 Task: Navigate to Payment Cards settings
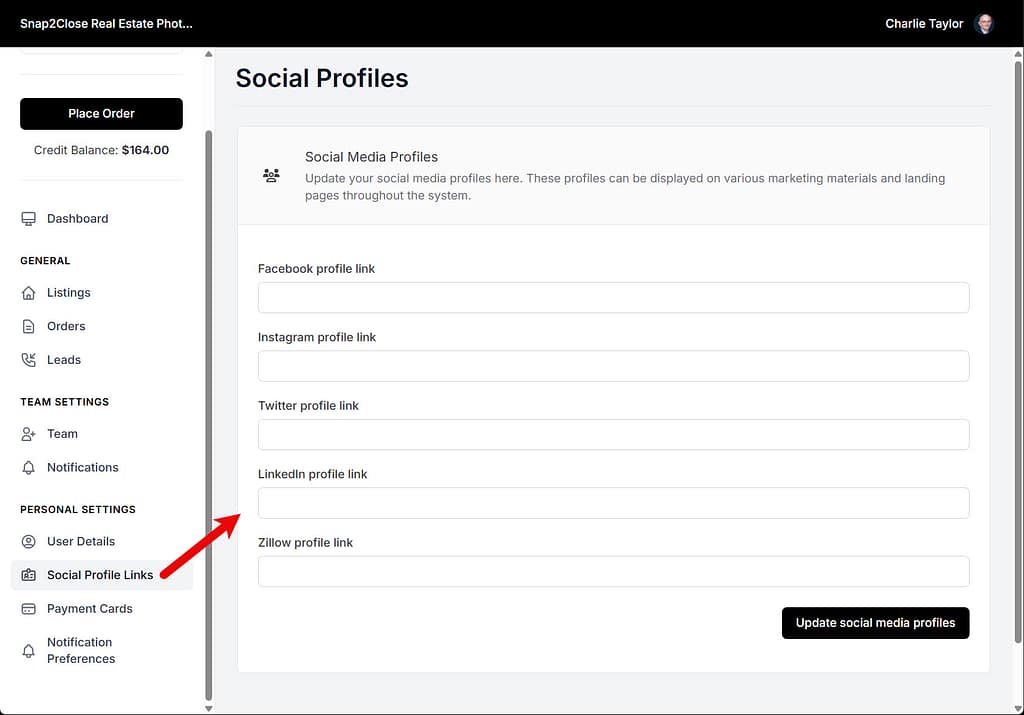90,608
